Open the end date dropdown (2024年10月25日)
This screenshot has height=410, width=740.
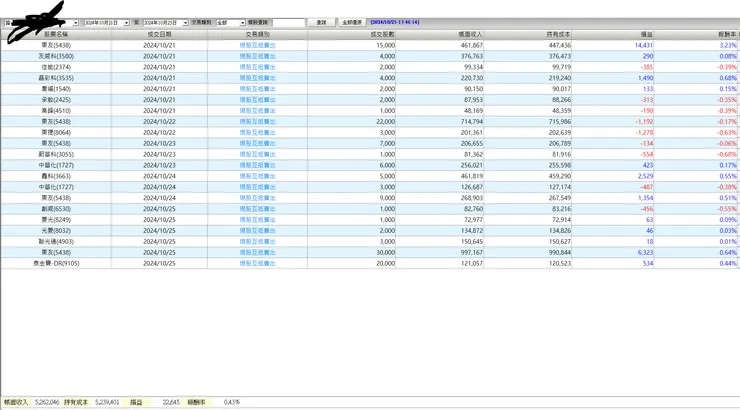click(185, 21)
